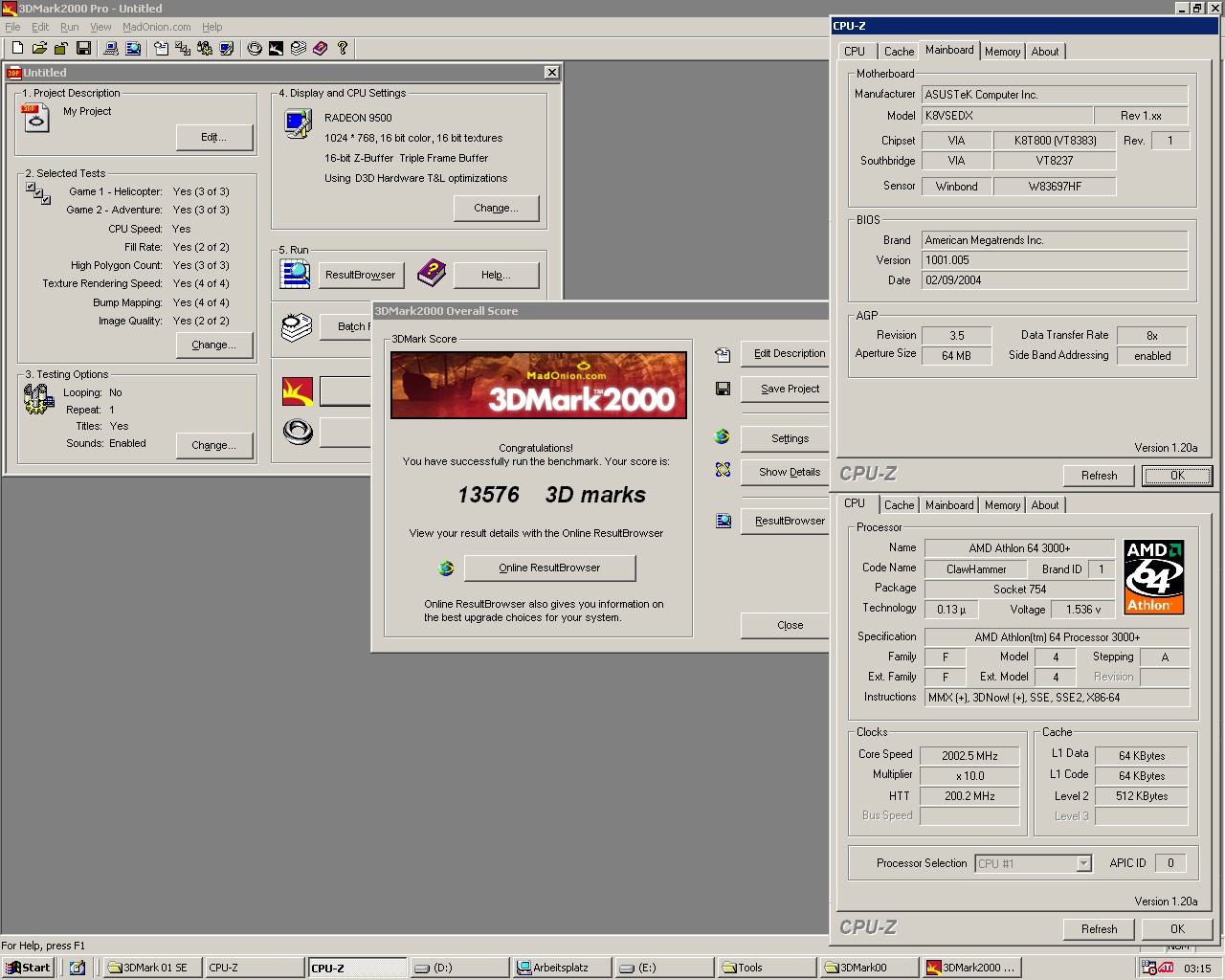Switch to Mainboard tab in lower CPU-Z window
Viewport: 1225px width, 980px height.
click(x=949, y=505)
